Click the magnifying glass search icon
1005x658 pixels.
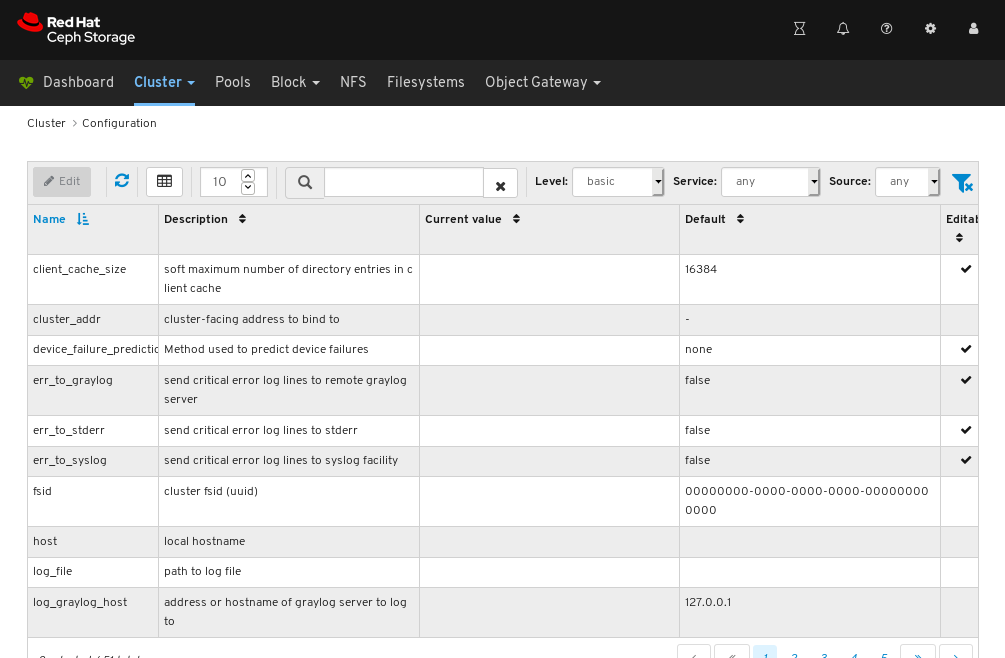tap(305, 183)
